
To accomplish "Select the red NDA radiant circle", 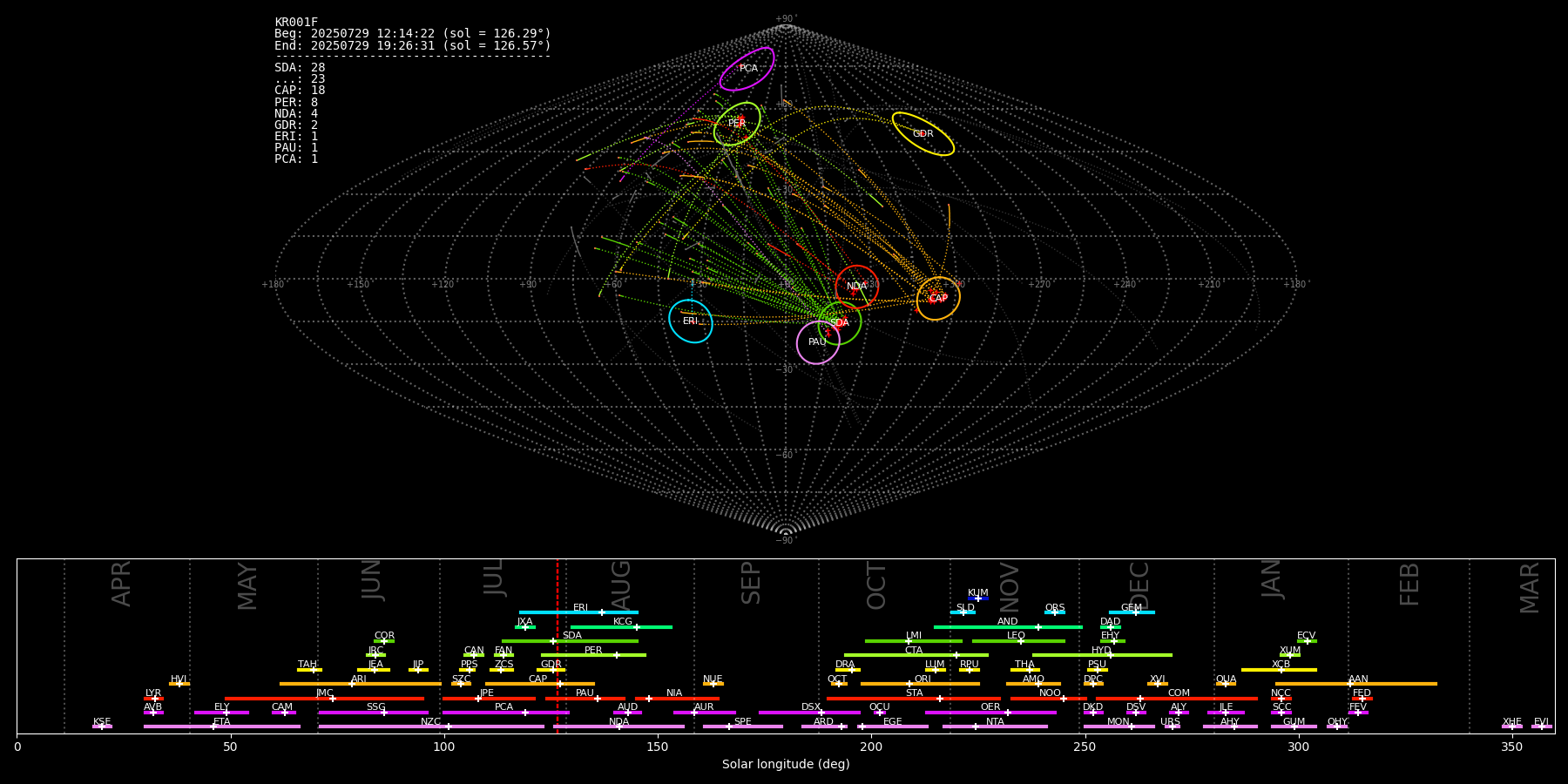I will click(x=857, y=287).
